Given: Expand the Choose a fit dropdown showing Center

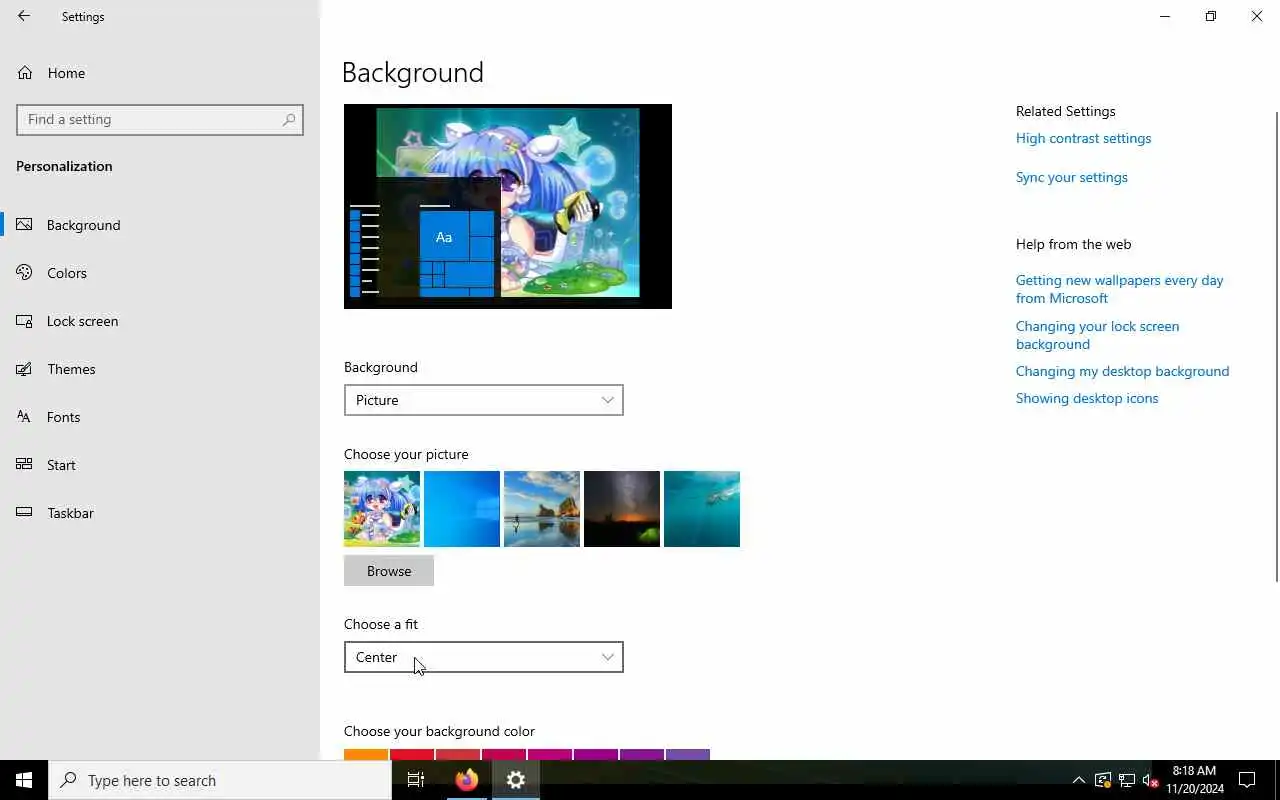Looking at the screenshot, I should click(483, 657).
